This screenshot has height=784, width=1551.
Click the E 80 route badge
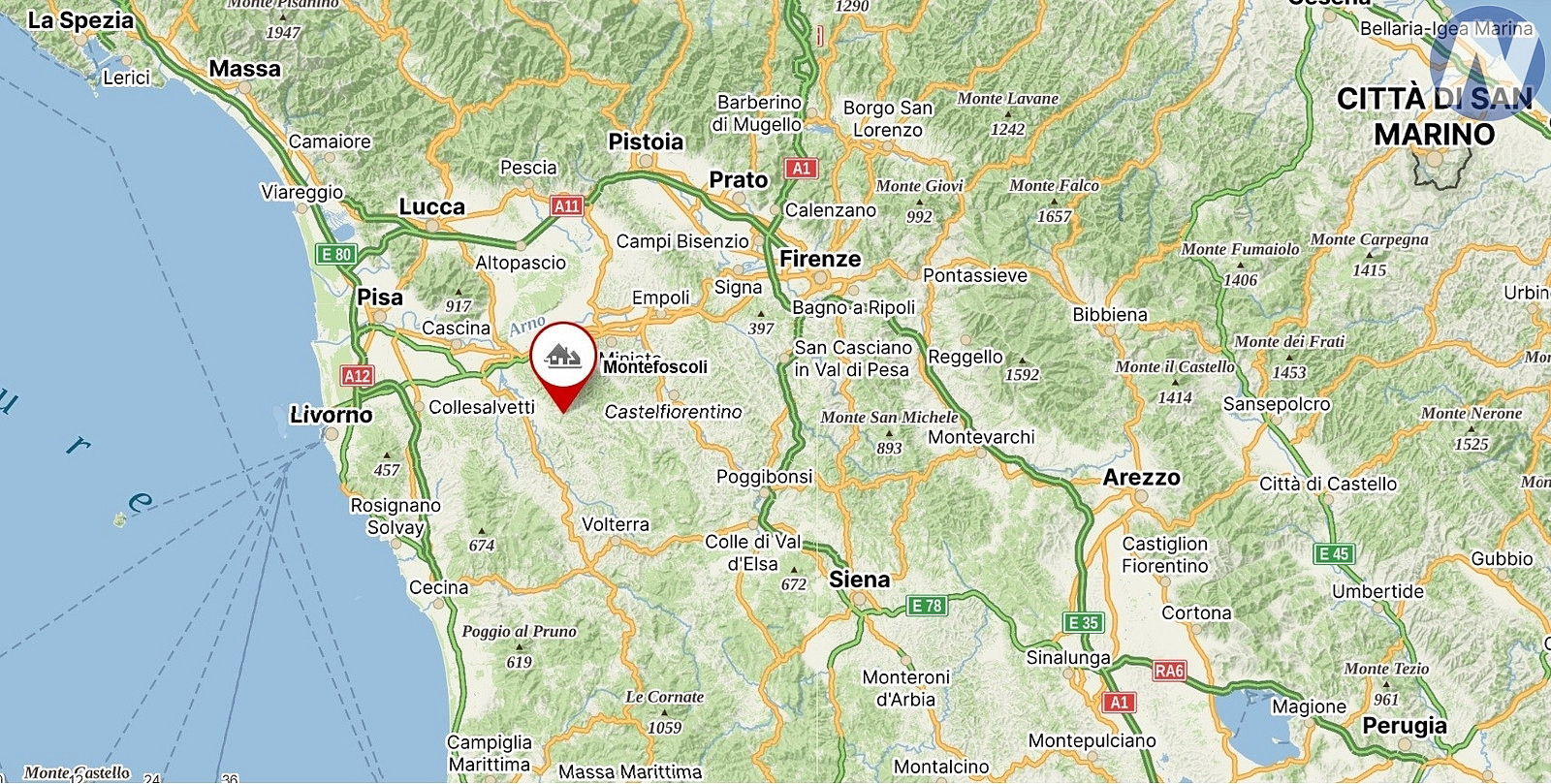pyautogui.click(x=336, y=254)
